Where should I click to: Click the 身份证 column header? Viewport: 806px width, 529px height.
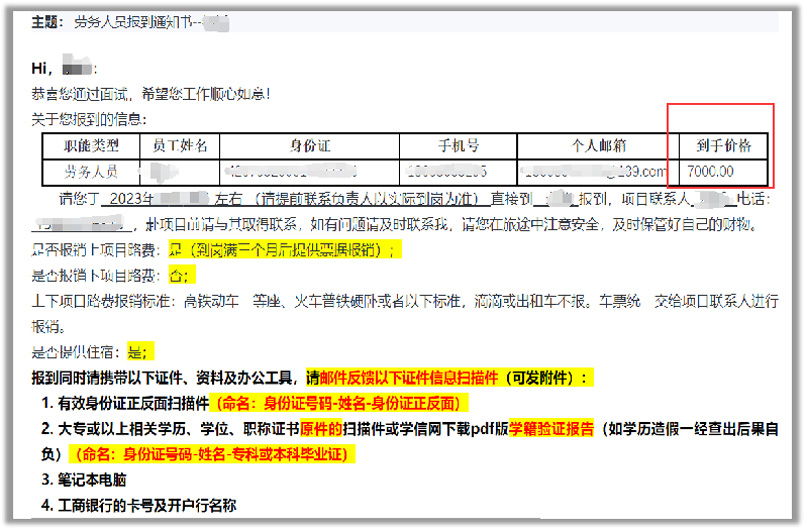(310, 146)
